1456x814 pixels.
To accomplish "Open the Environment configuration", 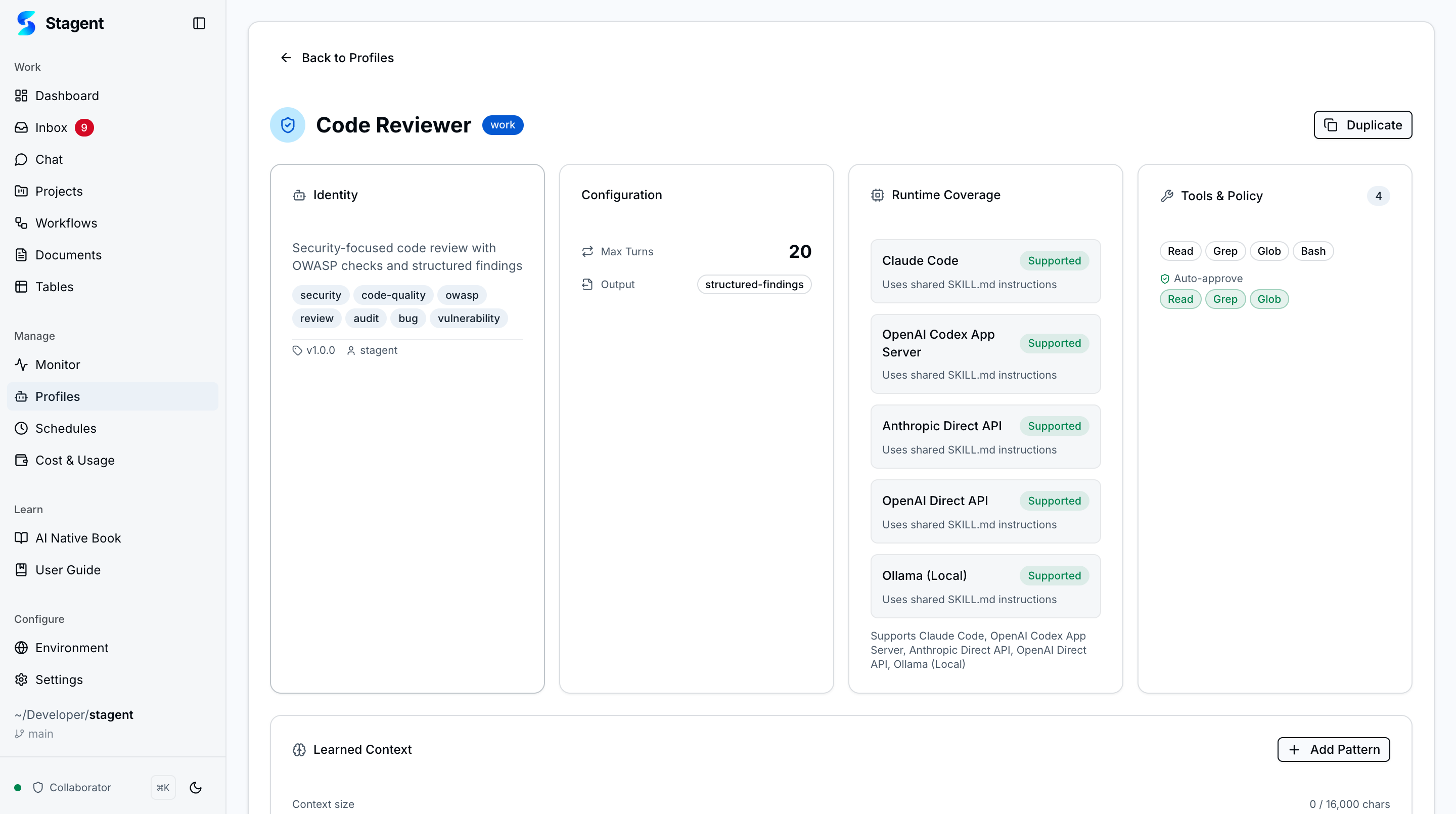I will pos(71,647).
